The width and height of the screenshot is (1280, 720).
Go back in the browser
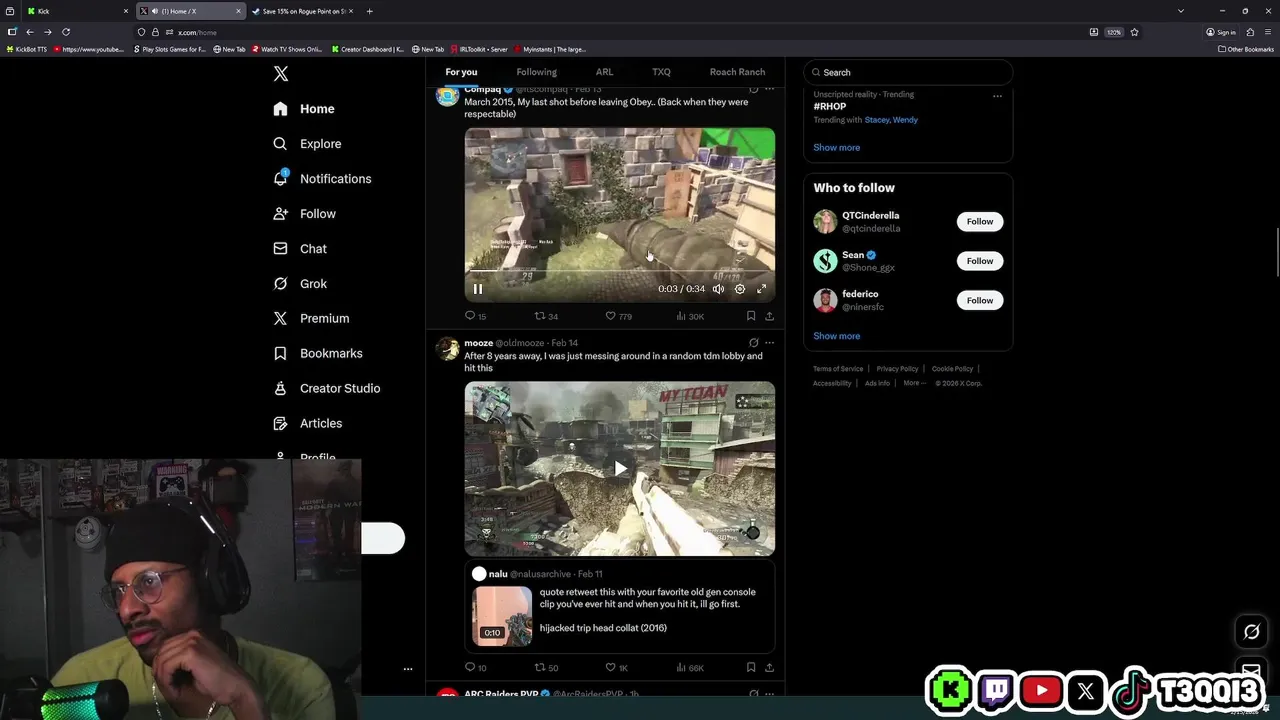point(30,32)
